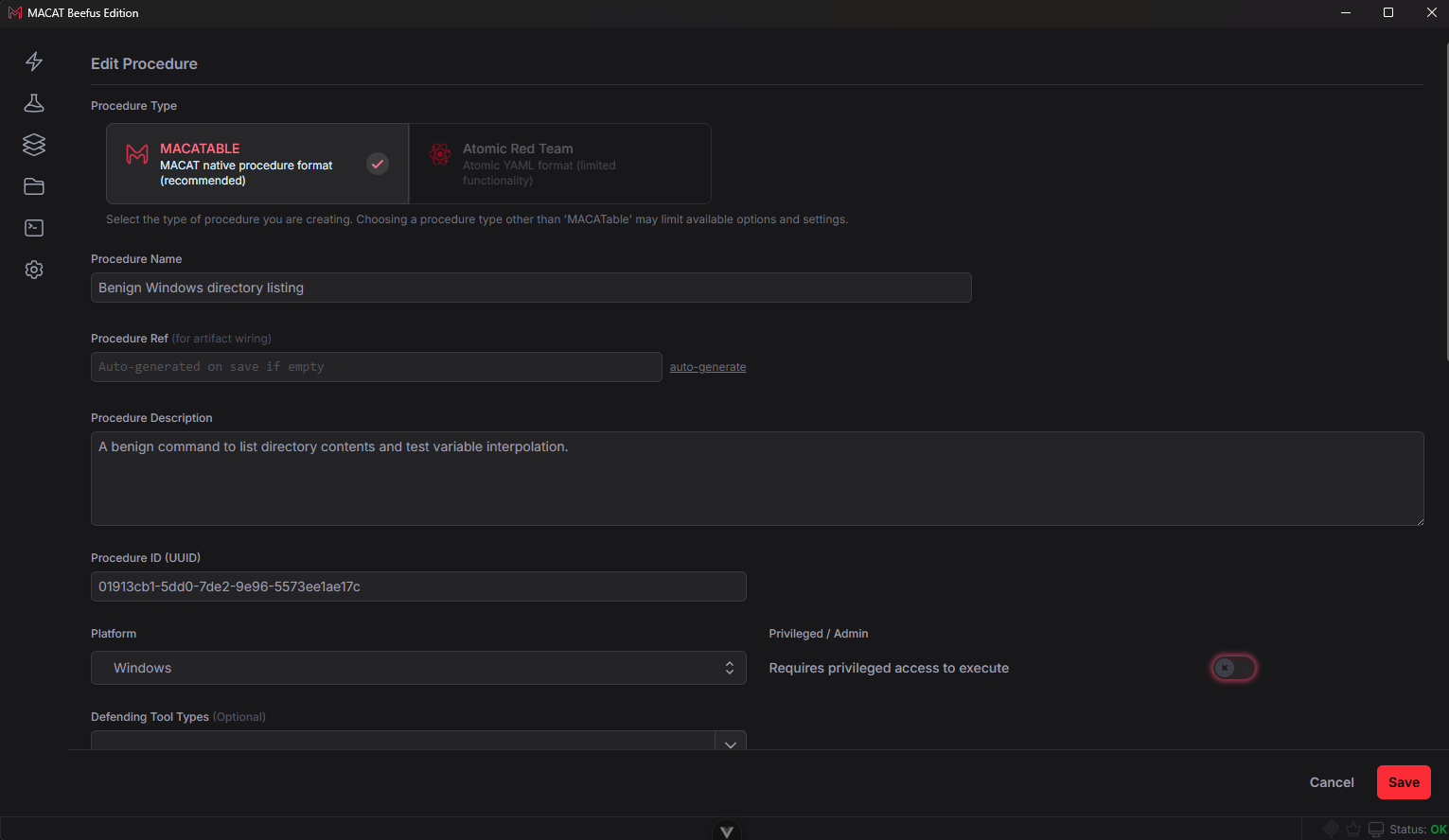Open the lab flask sidebar section
This screenshot has width=1449, height=840.
point(34,103)
